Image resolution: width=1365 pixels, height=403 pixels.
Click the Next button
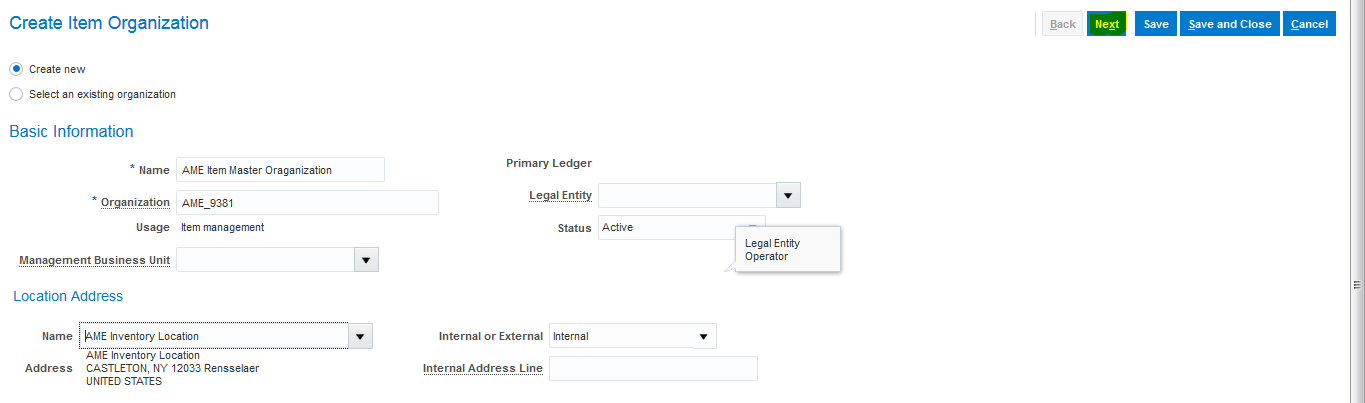coord(1106,24)
